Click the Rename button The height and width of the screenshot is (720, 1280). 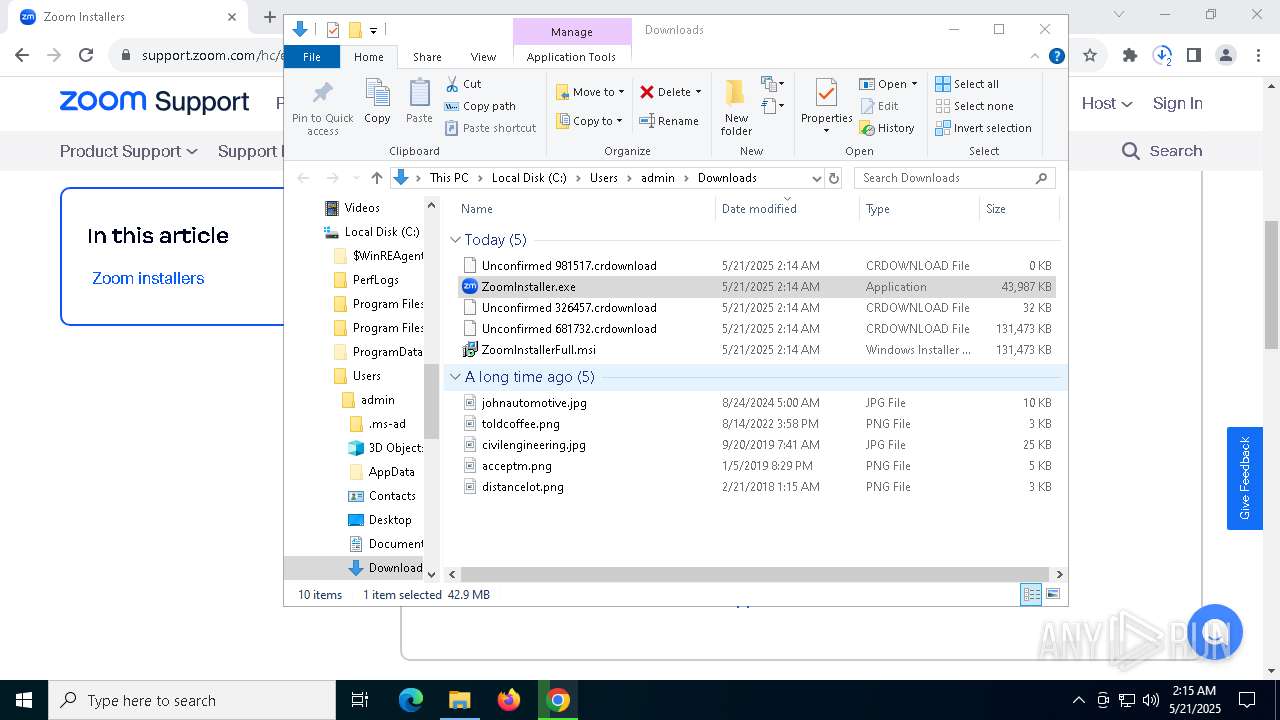click(x=669, y=121)
